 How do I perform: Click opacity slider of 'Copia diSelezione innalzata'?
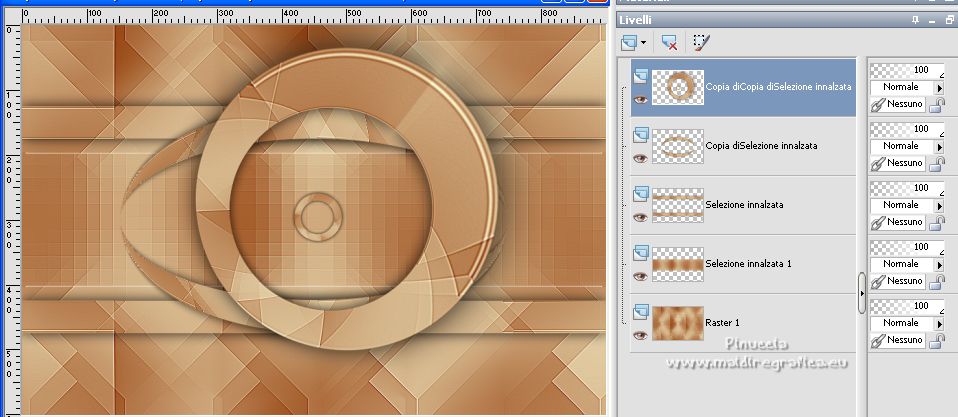(907, 129)
